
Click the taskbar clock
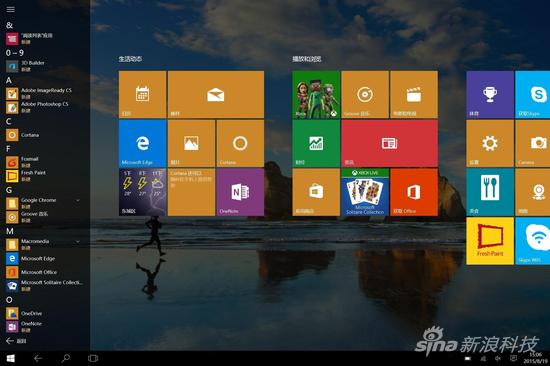[535, 358]
